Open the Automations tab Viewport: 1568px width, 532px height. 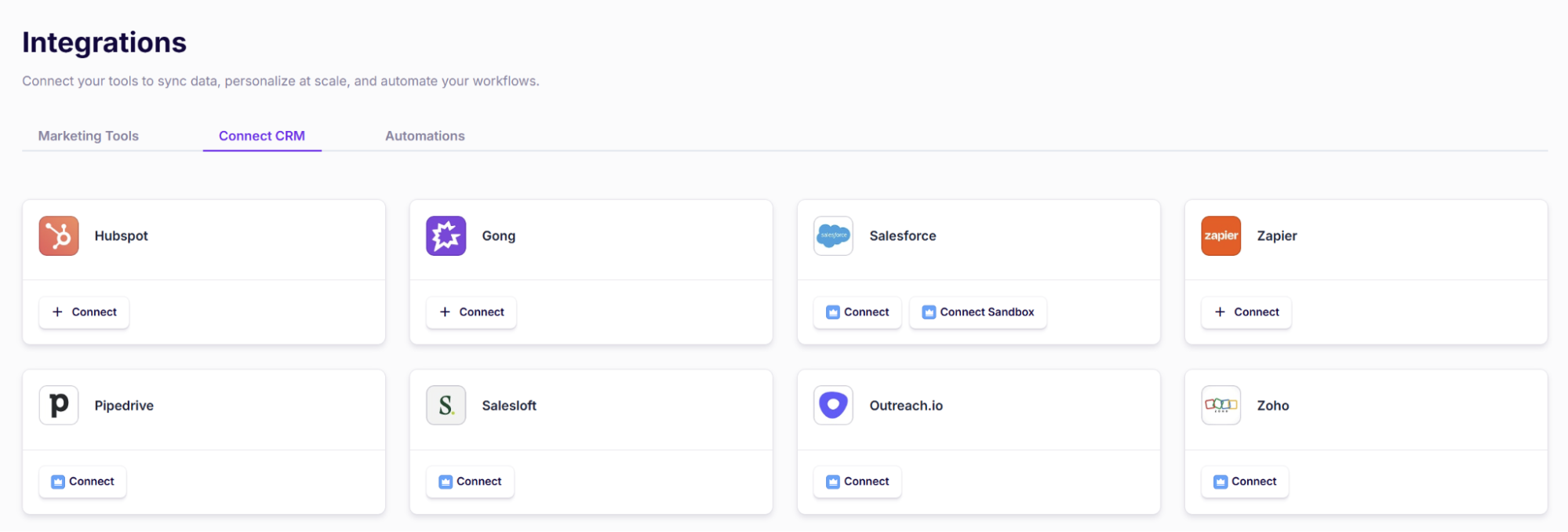425,136
